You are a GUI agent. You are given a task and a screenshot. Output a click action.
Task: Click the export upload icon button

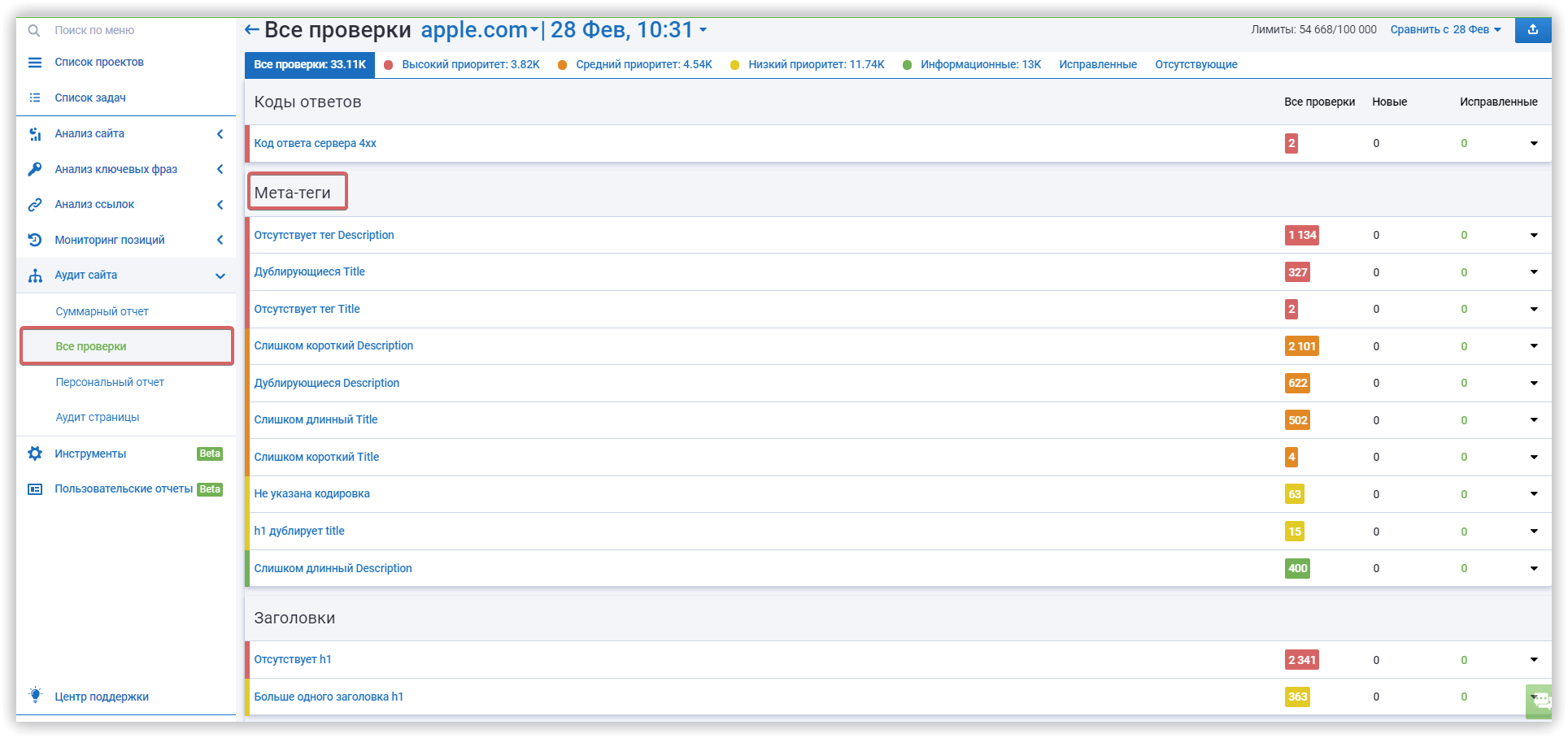(1532, 30)
